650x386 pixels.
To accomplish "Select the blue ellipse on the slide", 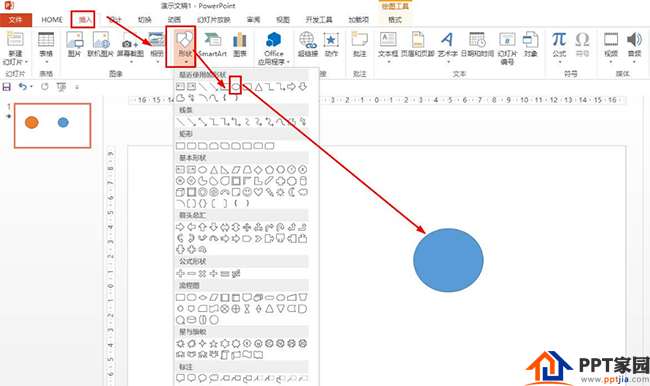I will (x=448, y=260).
